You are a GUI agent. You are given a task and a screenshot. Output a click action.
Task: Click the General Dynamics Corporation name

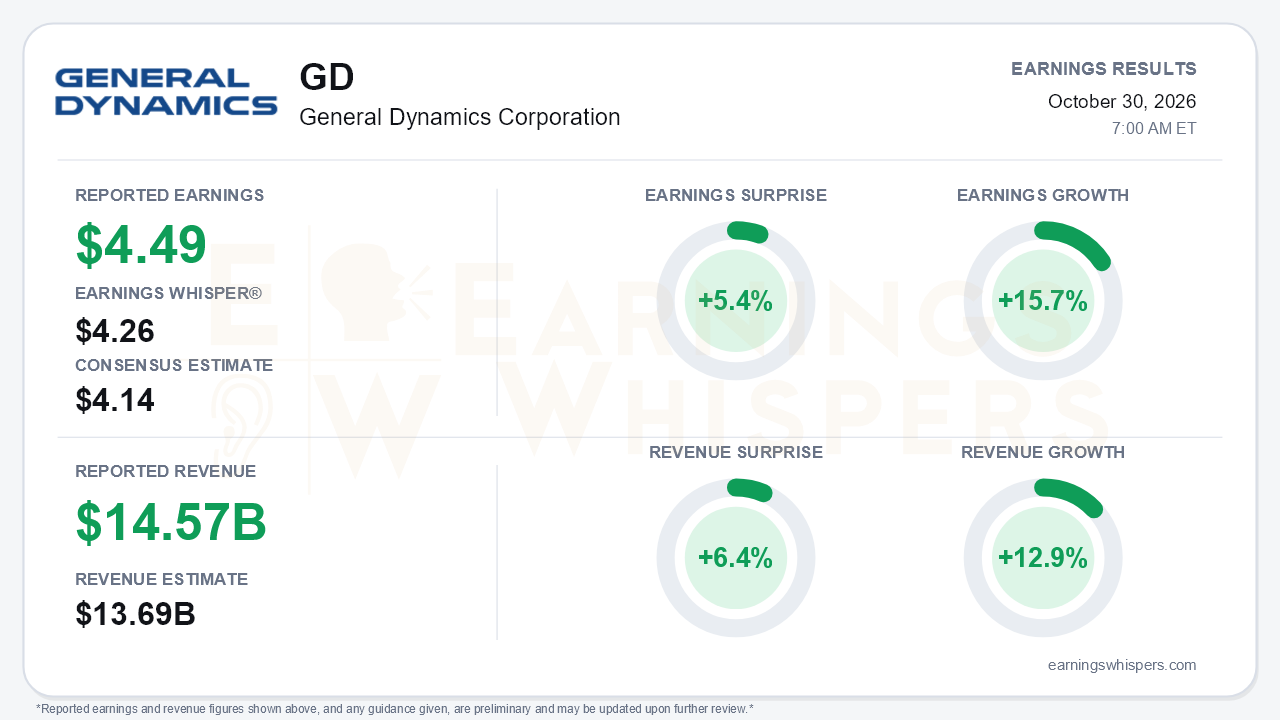(x=460, y=117)
